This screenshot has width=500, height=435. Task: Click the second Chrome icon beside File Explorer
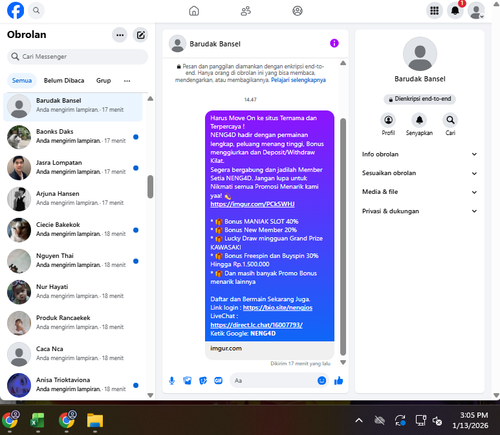tap(67, 420)
